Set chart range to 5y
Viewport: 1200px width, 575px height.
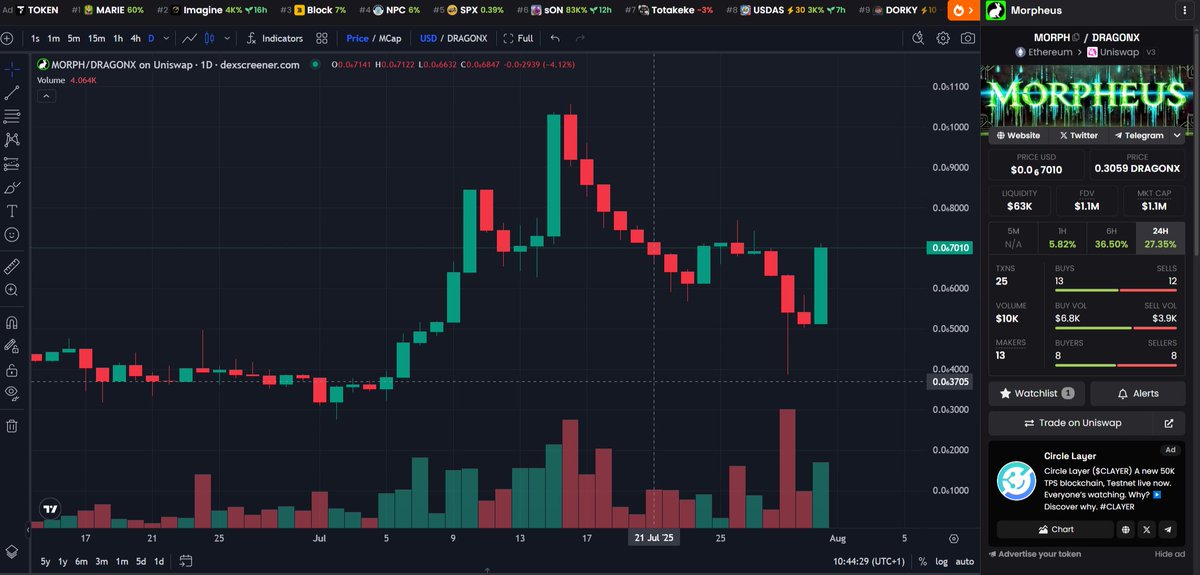point(46,561)
